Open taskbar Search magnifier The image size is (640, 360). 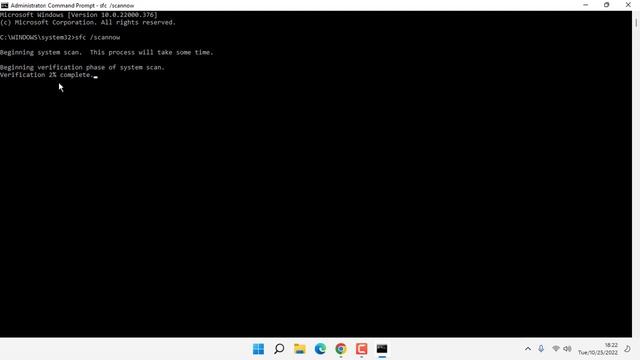279,349
